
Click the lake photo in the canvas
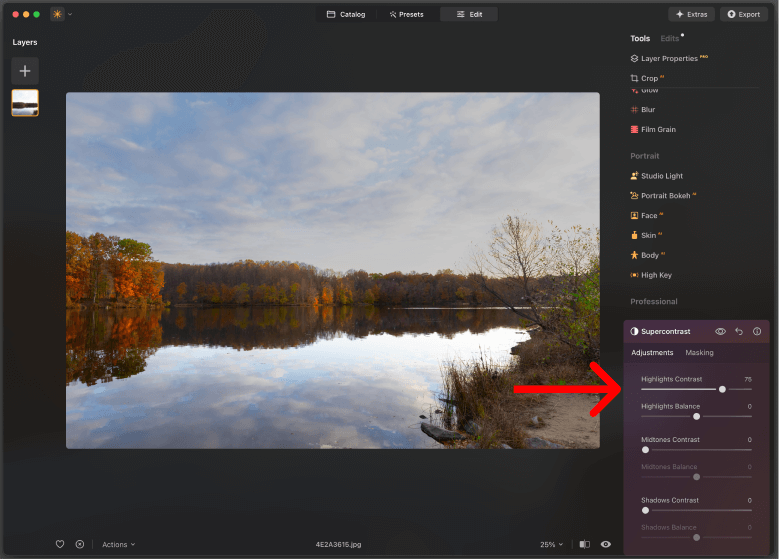333,270
